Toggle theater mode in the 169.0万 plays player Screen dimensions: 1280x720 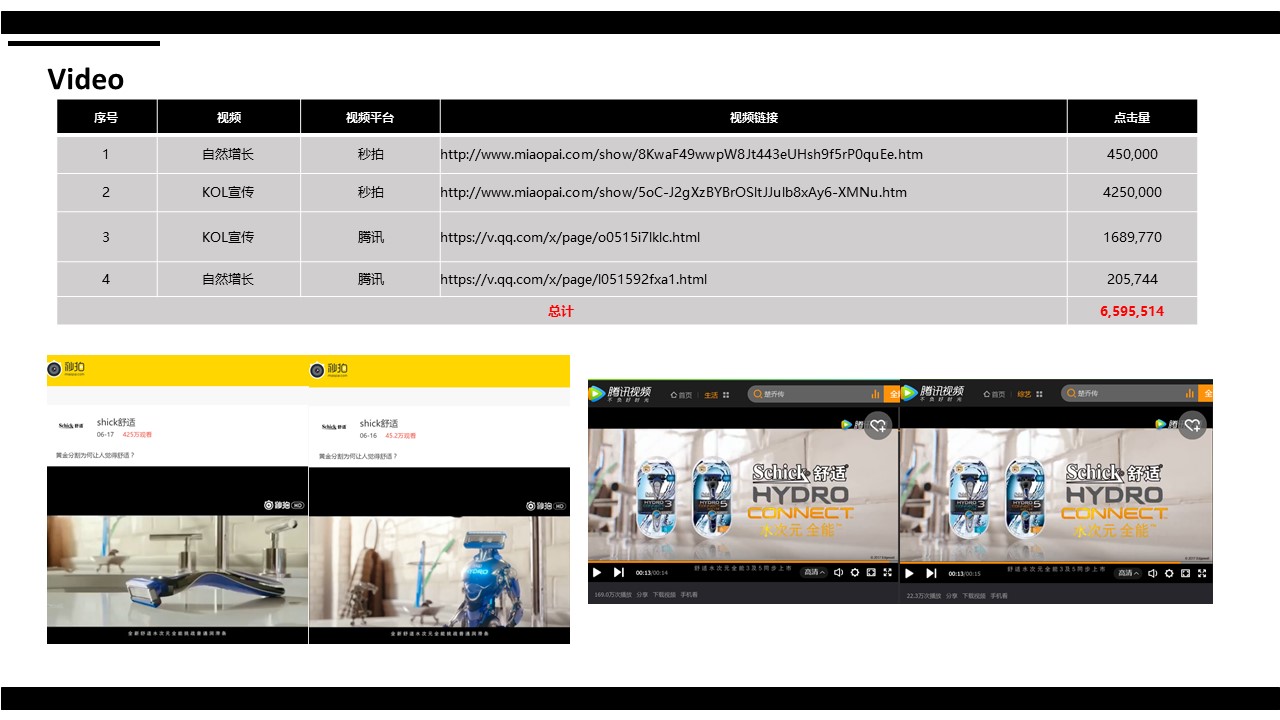pyautogui.click(x=871, y=573)
